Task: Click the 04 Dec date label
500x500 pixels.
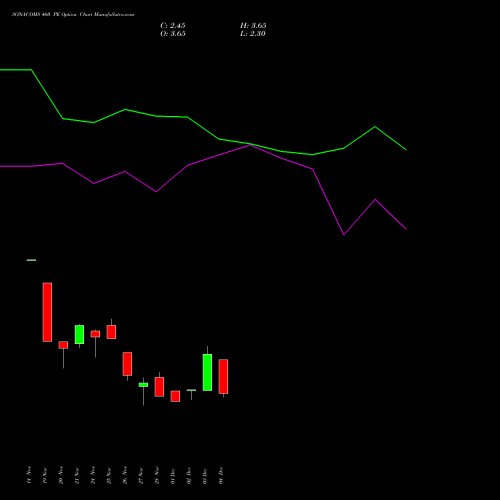Action: [221, 475]
